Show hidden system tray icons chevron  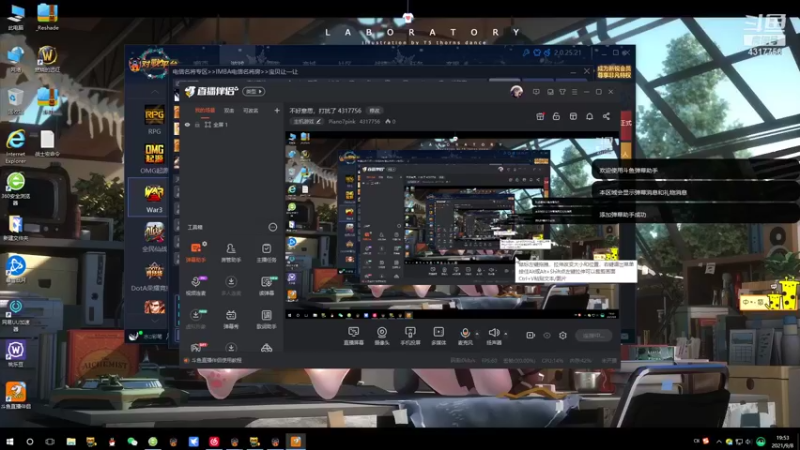tap(719, 442)
